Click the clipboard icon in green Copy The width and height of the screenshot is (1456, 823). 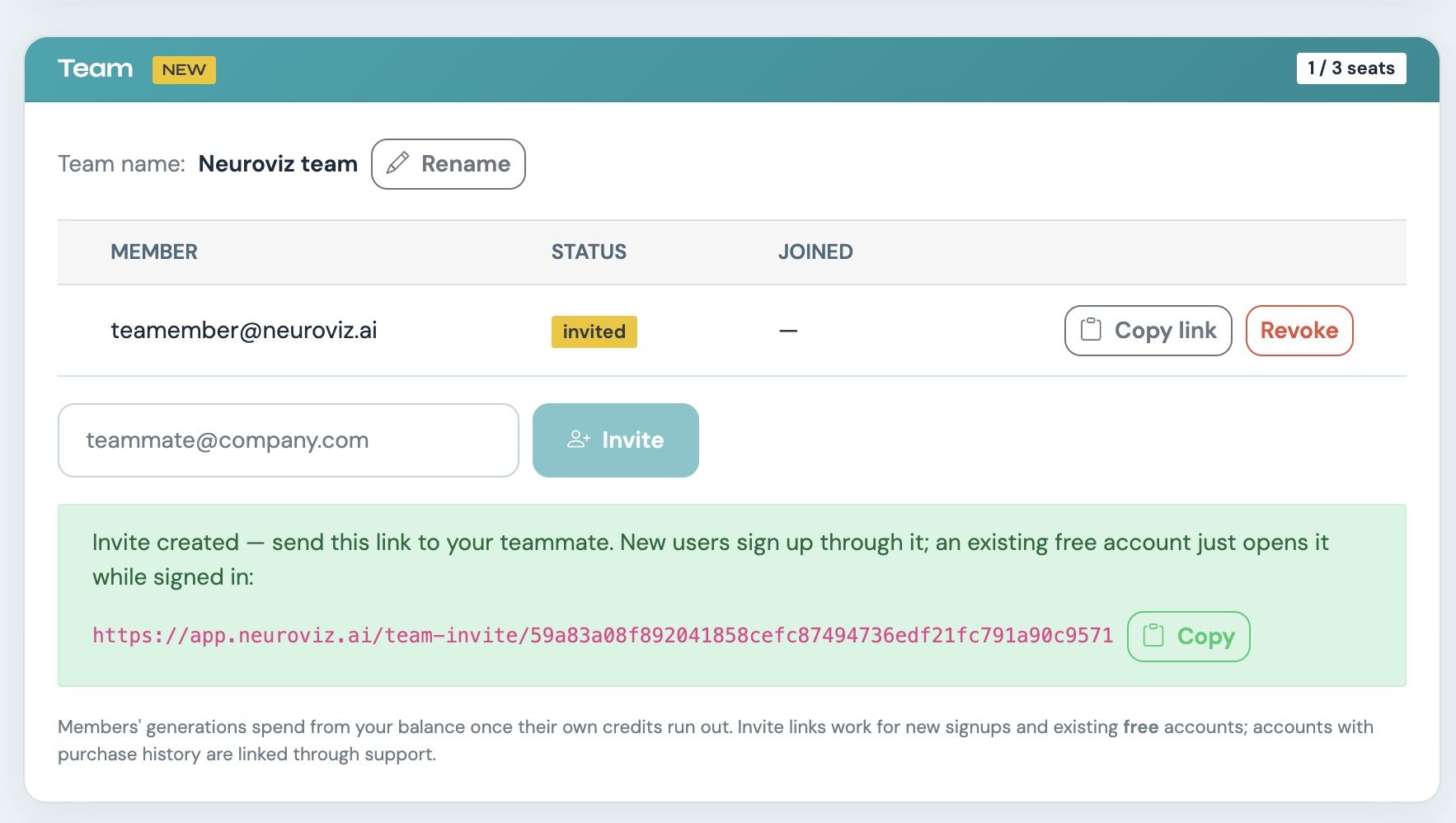1153,636
